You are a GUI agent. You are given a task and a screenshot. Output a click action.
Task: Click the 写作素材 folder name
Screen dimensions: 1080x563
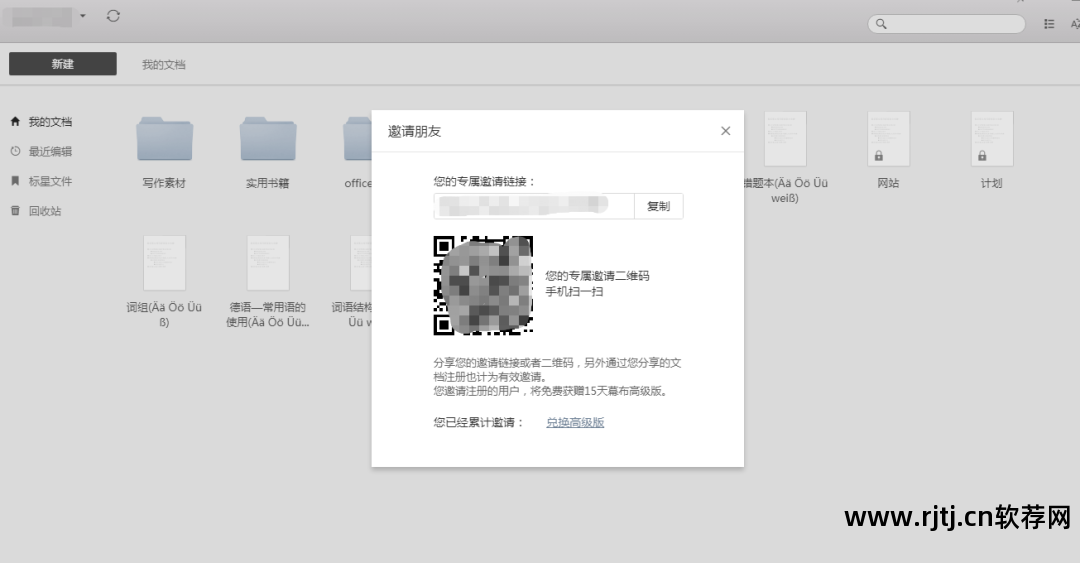point(164,183)
